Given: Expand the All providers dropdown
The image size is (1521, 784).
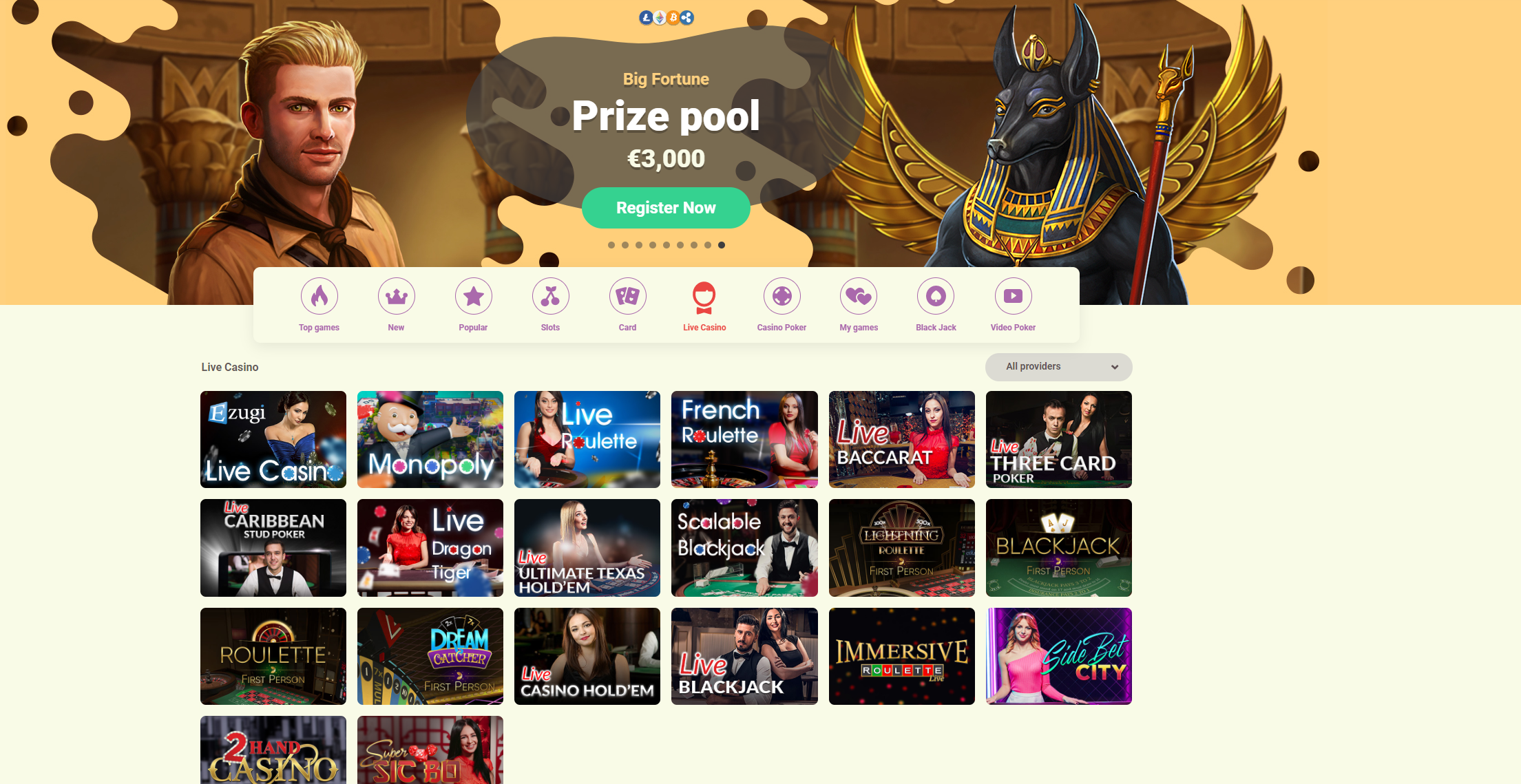Looking at the screenshot, I should tap(1058, 367).
